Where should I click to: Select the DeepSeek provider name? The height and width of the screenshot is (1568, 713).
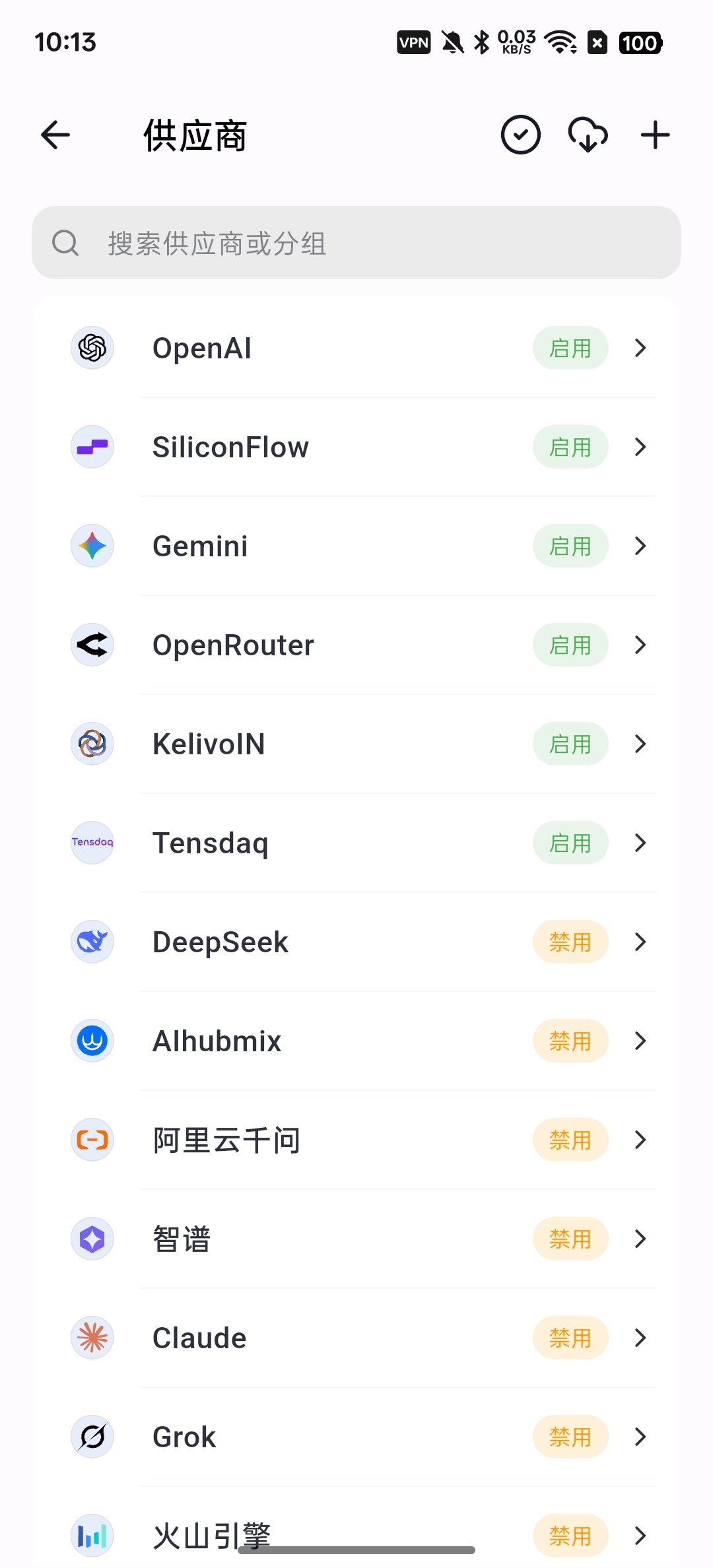point(221,942)
